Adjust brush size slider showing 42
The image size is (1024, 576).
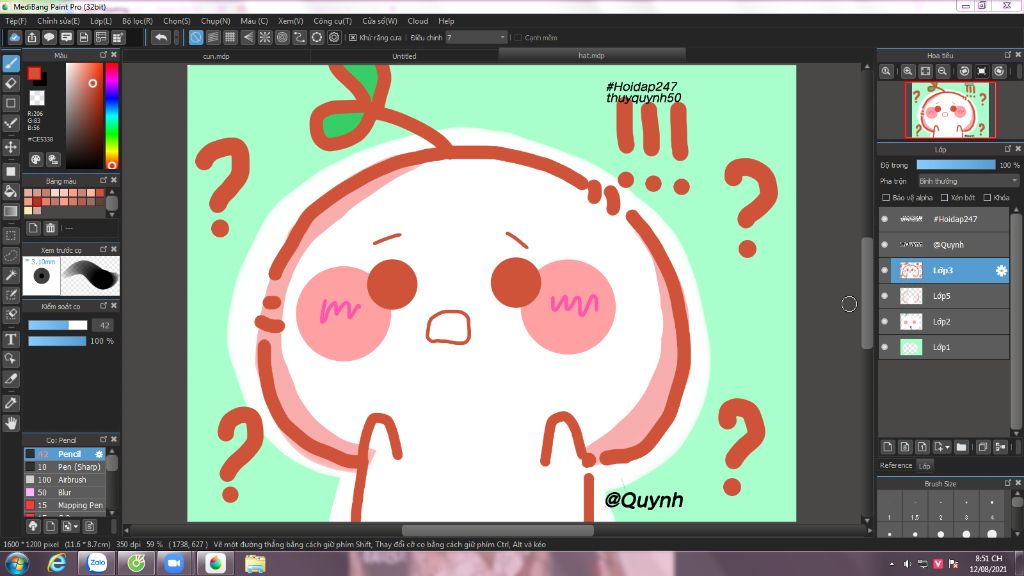click(x=57, y=325)
